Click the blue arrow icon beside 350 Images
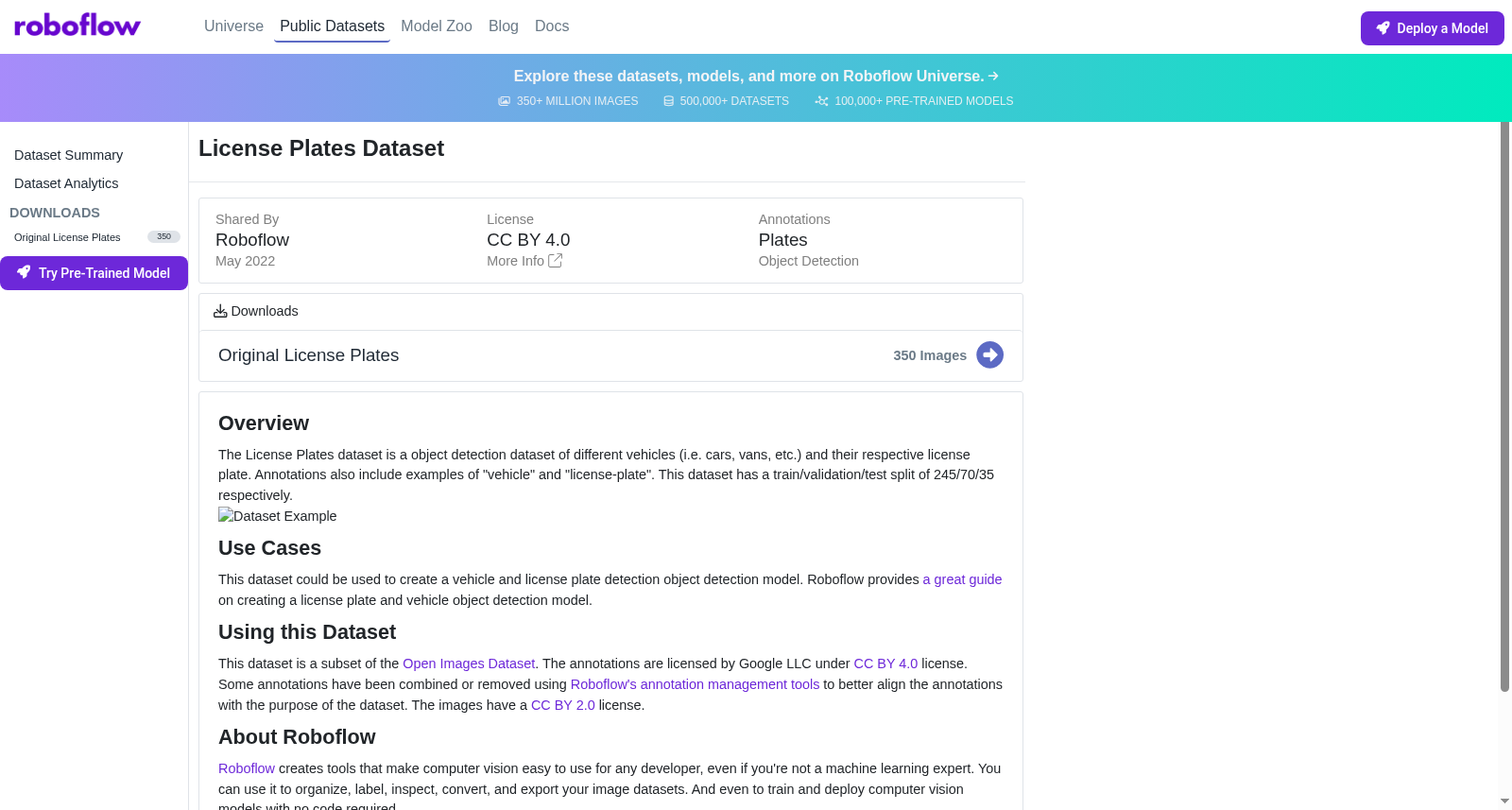Screen dimensions: 1512x810 tap(989, 354)
